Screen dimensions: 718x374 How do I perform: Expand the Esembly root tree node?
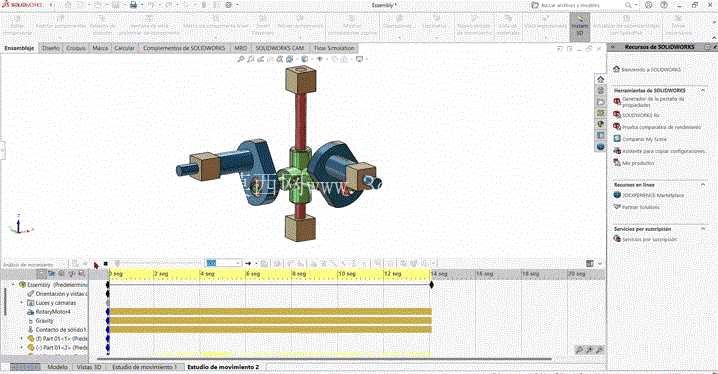pyautogui.click(x=13, y=285)
